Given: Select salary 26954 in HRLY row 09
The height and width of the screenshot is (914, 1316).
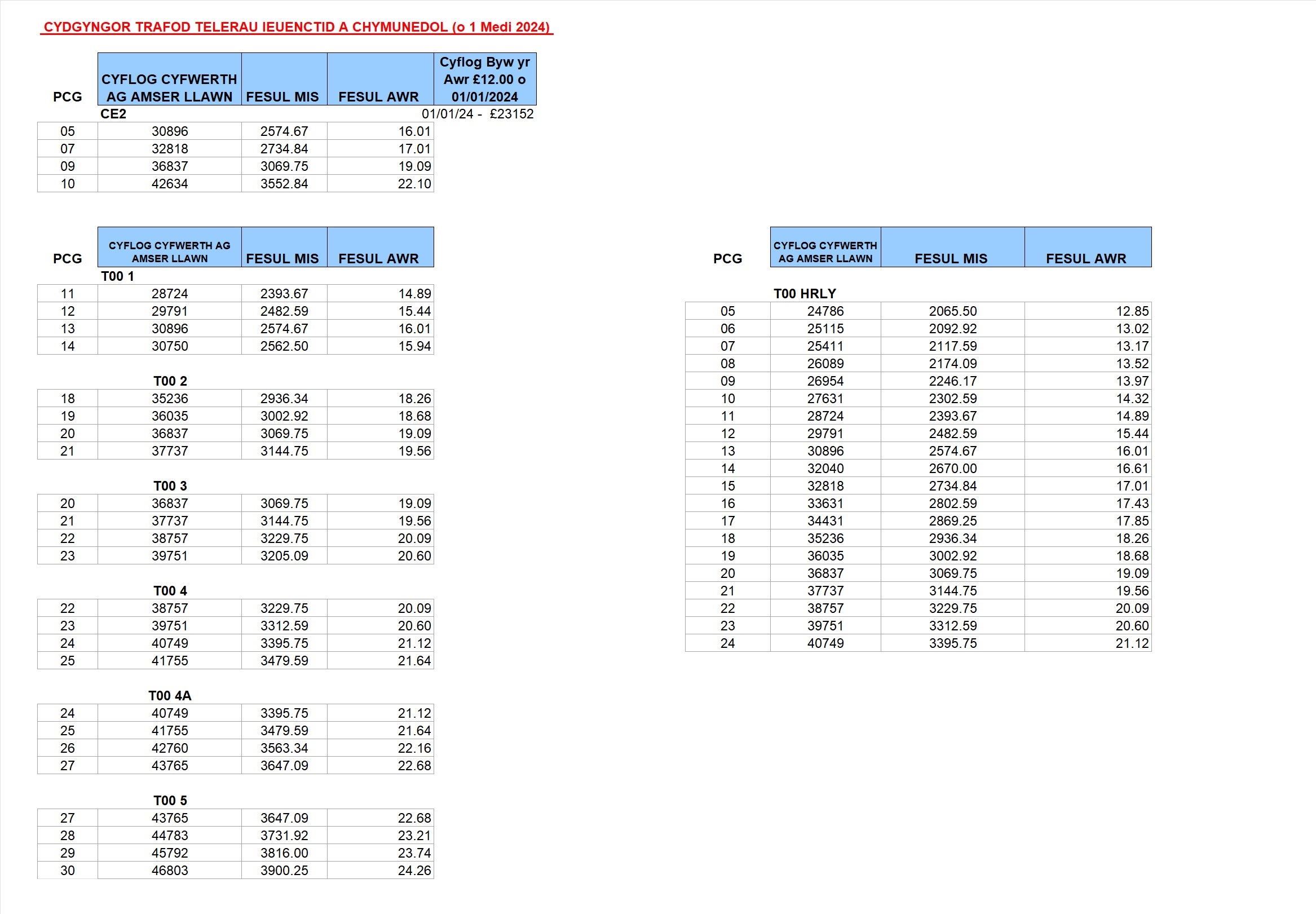Looking at the screenshot, I should [x=825, y=381].
